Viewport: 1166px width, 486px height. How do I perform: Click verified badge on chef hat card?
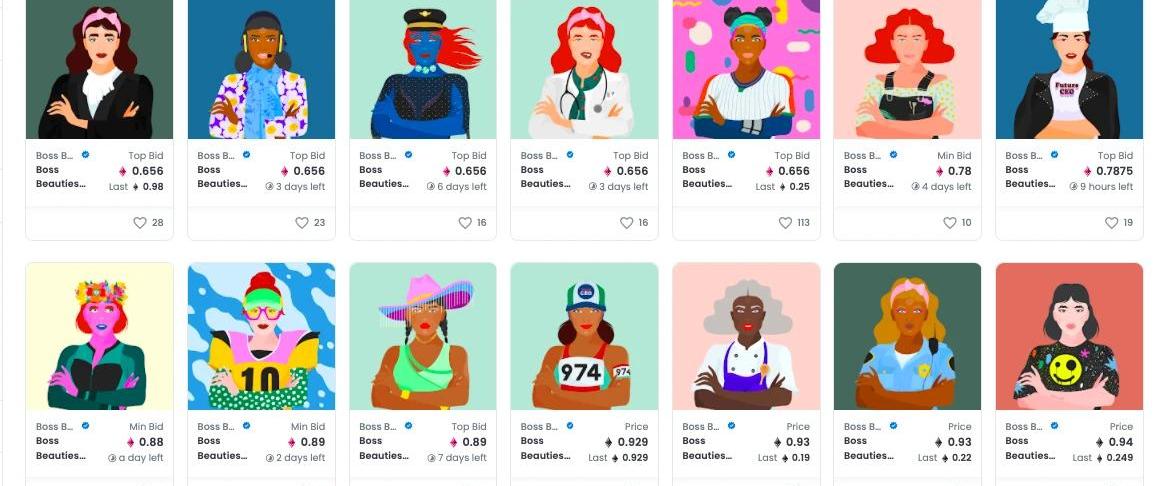coord(1054,155)
